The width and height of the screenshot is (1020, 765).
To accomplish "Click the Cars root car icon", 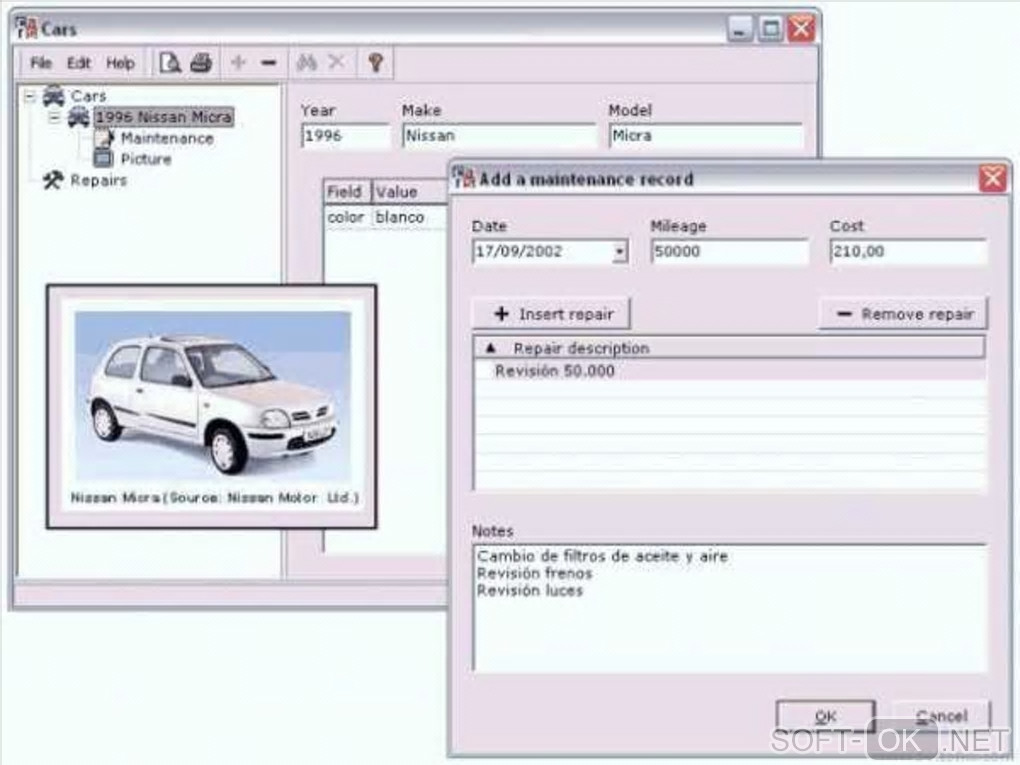I will pyautogui.click(x=54, y=96).
